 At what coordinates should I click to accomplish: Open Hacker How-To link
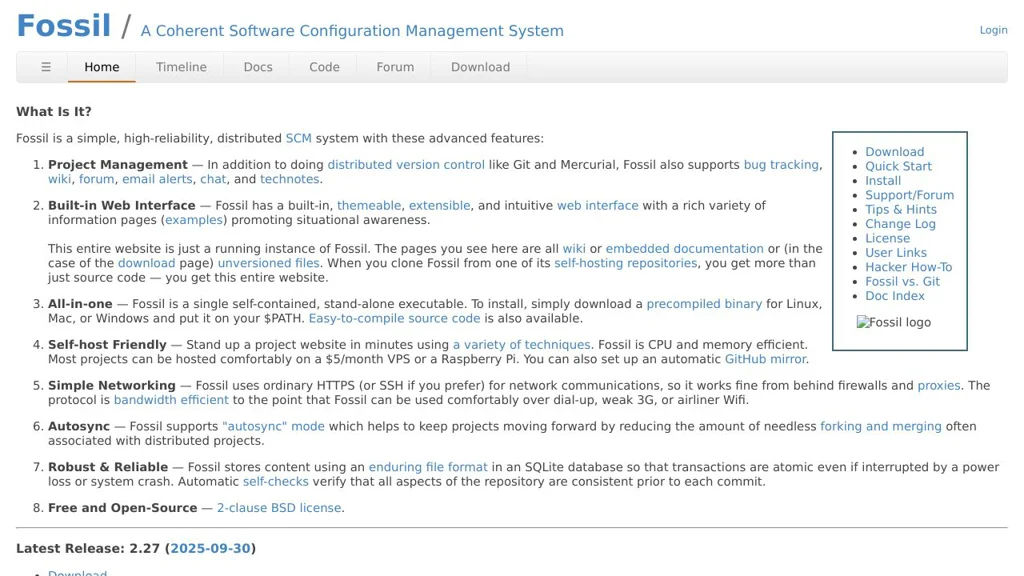point(908,267)
